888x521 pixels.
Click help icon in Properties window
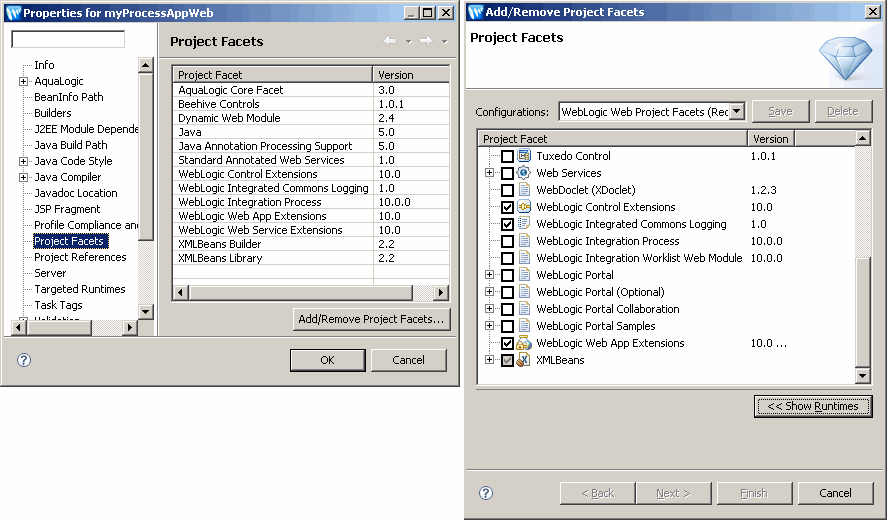(x=24, y=360)
